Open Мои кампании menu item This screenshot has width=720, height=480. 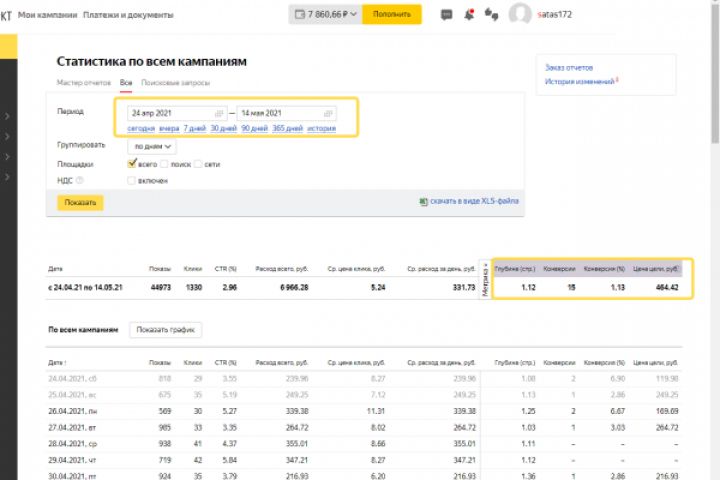pos(47,15)
